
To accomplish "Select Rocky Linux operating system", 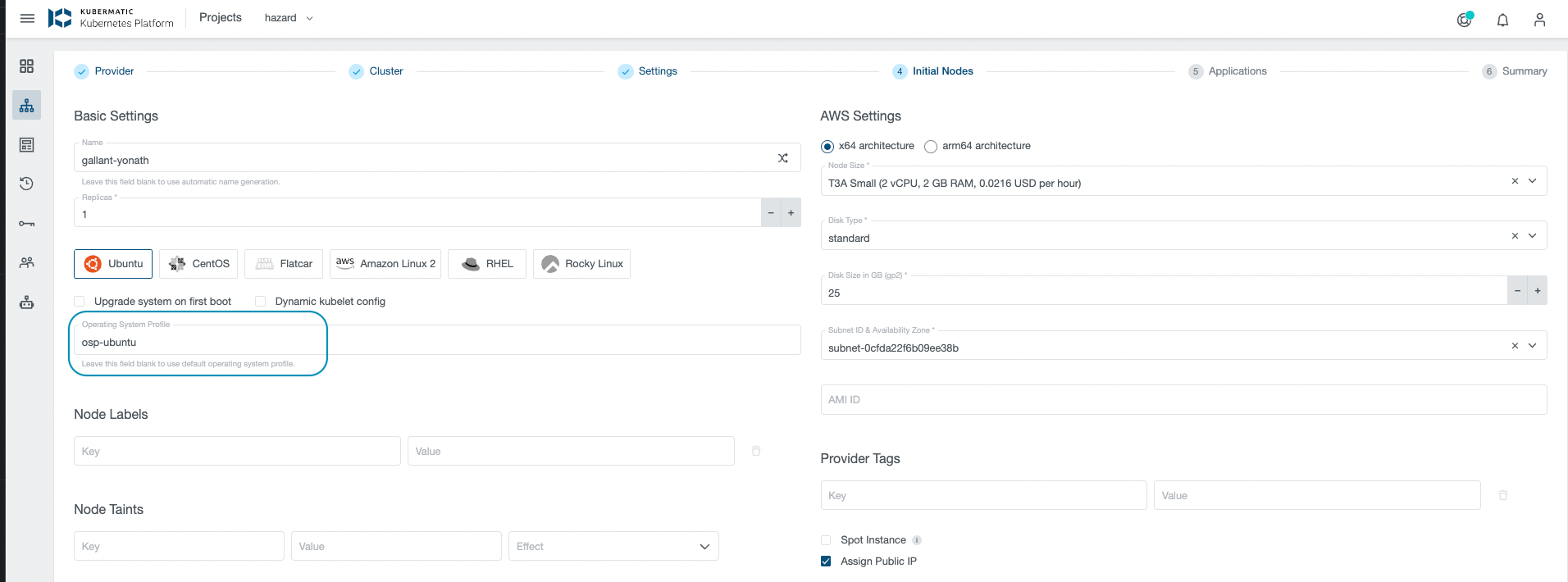I will pyautogui.click(x=581, y=264).
